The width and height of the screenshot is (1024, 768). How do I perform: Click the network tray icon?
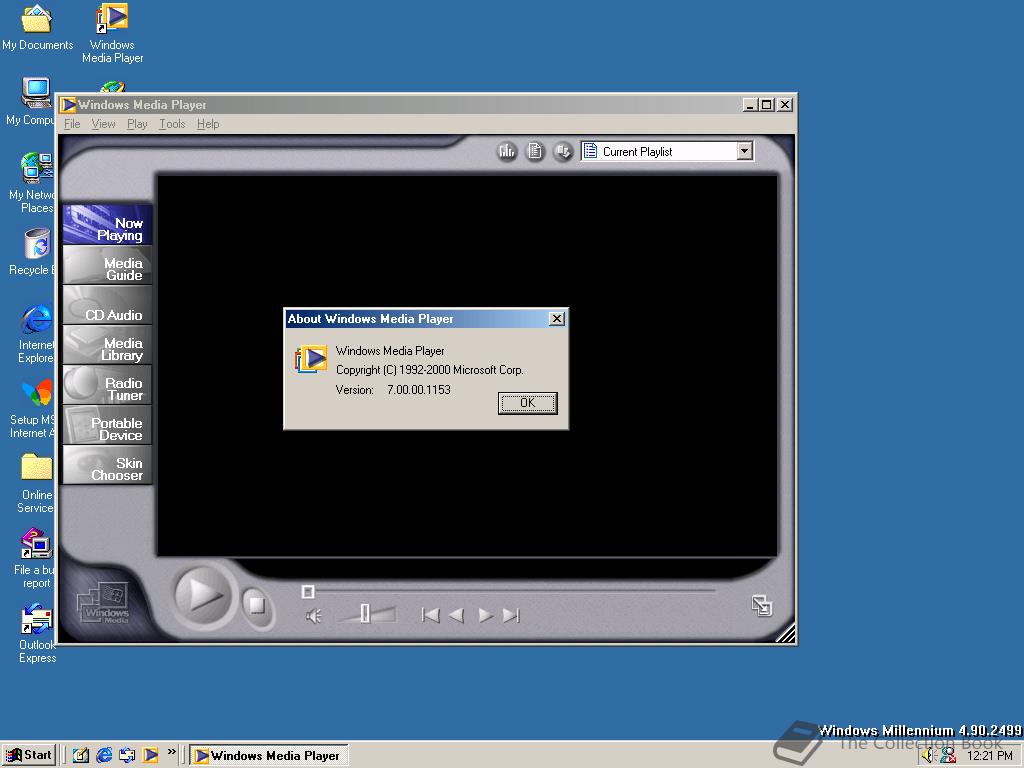tap(948, 756)
